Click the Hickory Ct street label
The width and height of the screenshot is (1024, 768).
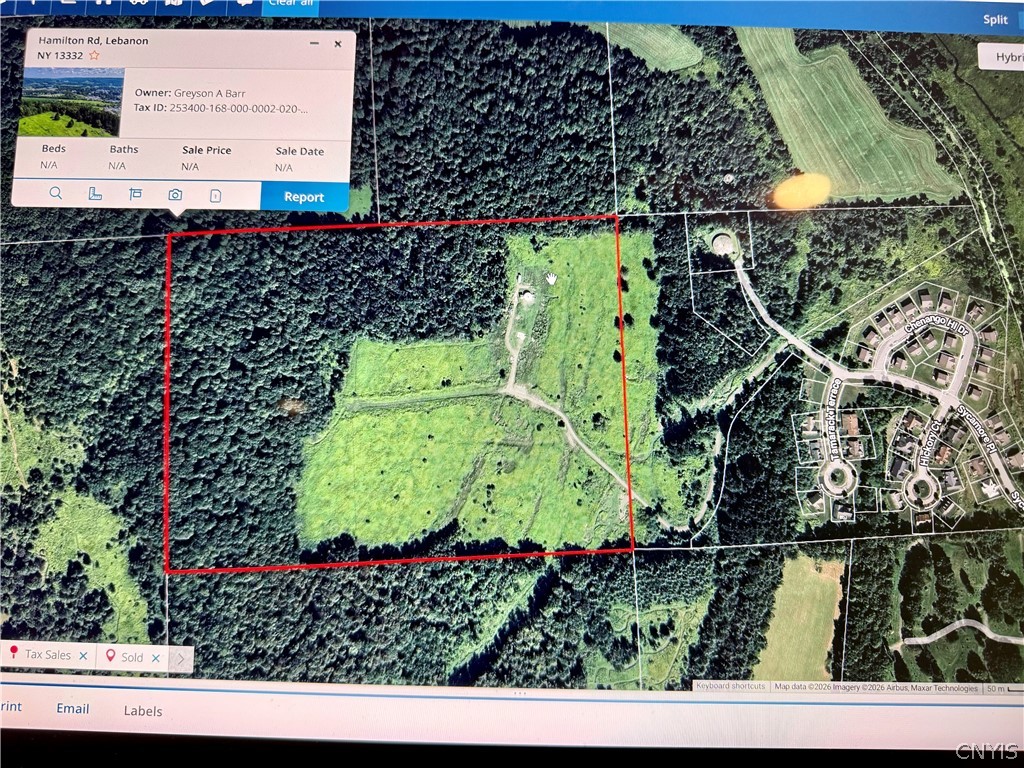click(929, 444)
